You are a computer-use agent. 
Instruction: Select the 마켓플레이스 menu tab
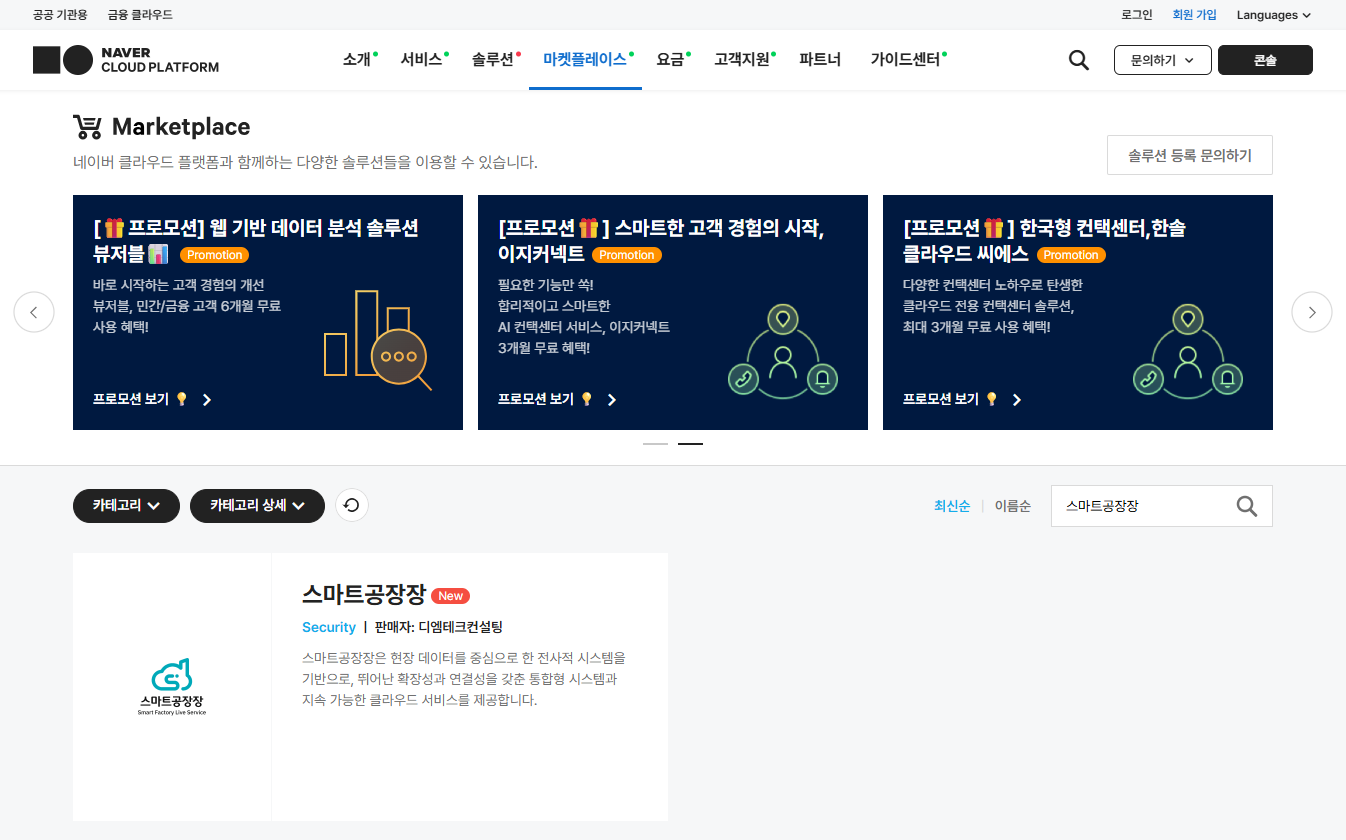coord(585,59)
